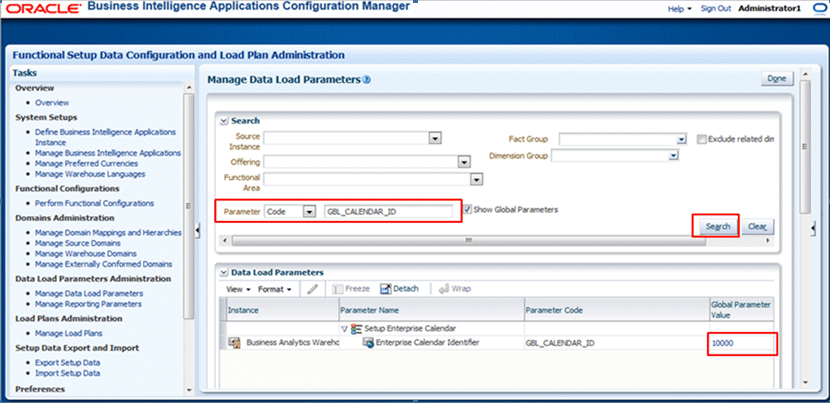
Task: Click the GBL_CALENDAR_ID parameter code cell
Action: coord(560,343)
